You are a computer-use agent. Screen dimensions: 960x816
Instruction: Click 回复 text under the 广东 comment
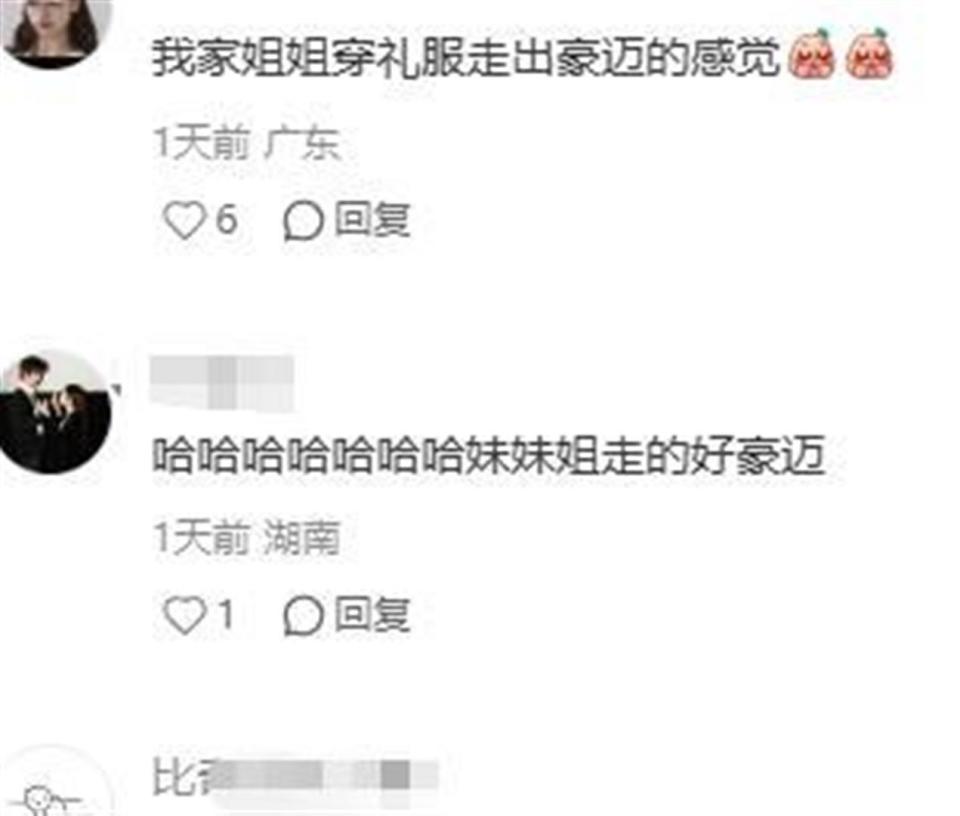[372, 220]
